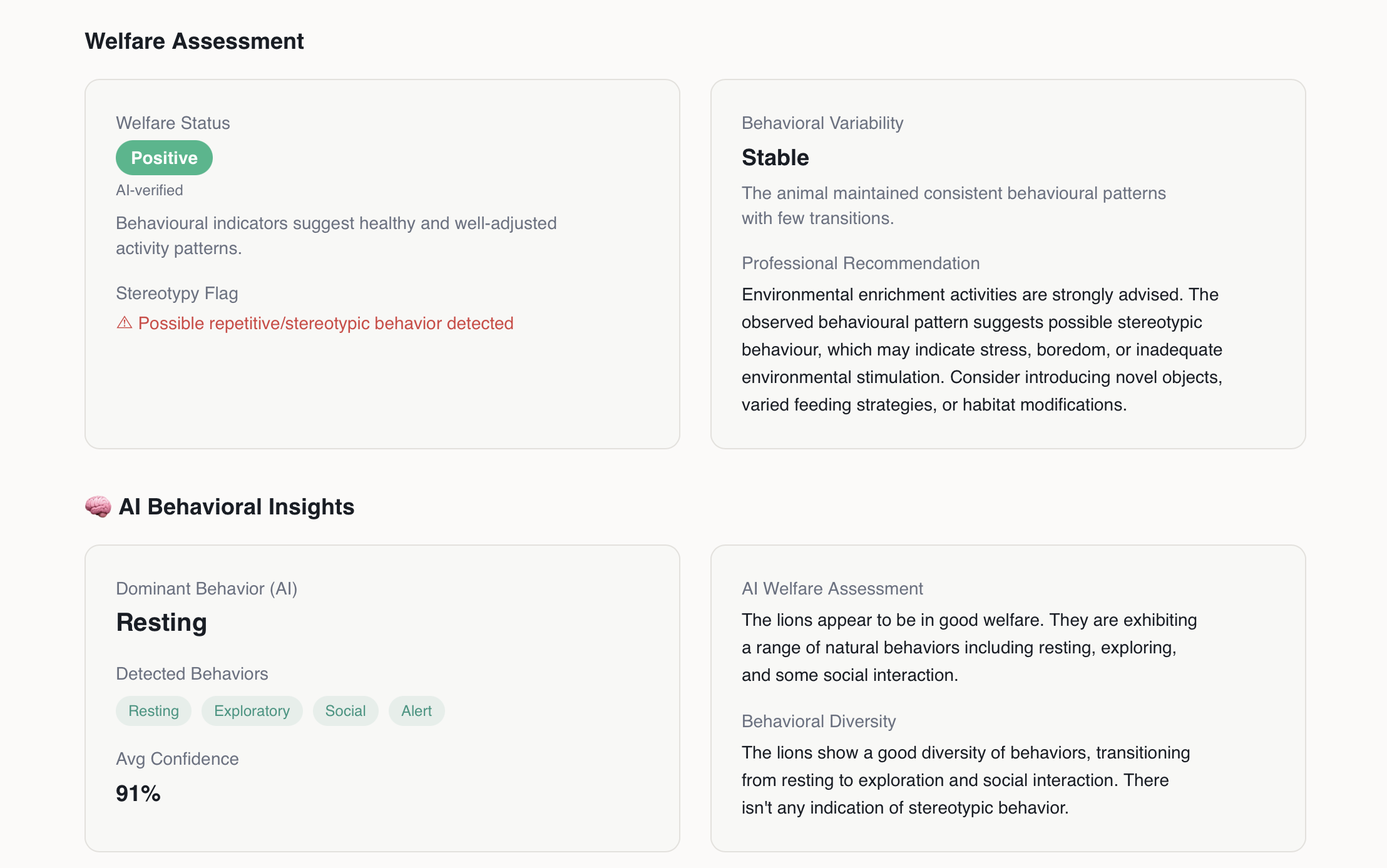Select the Alert behavior chip
Screen dimensions: 1387x868
point(416,711)
